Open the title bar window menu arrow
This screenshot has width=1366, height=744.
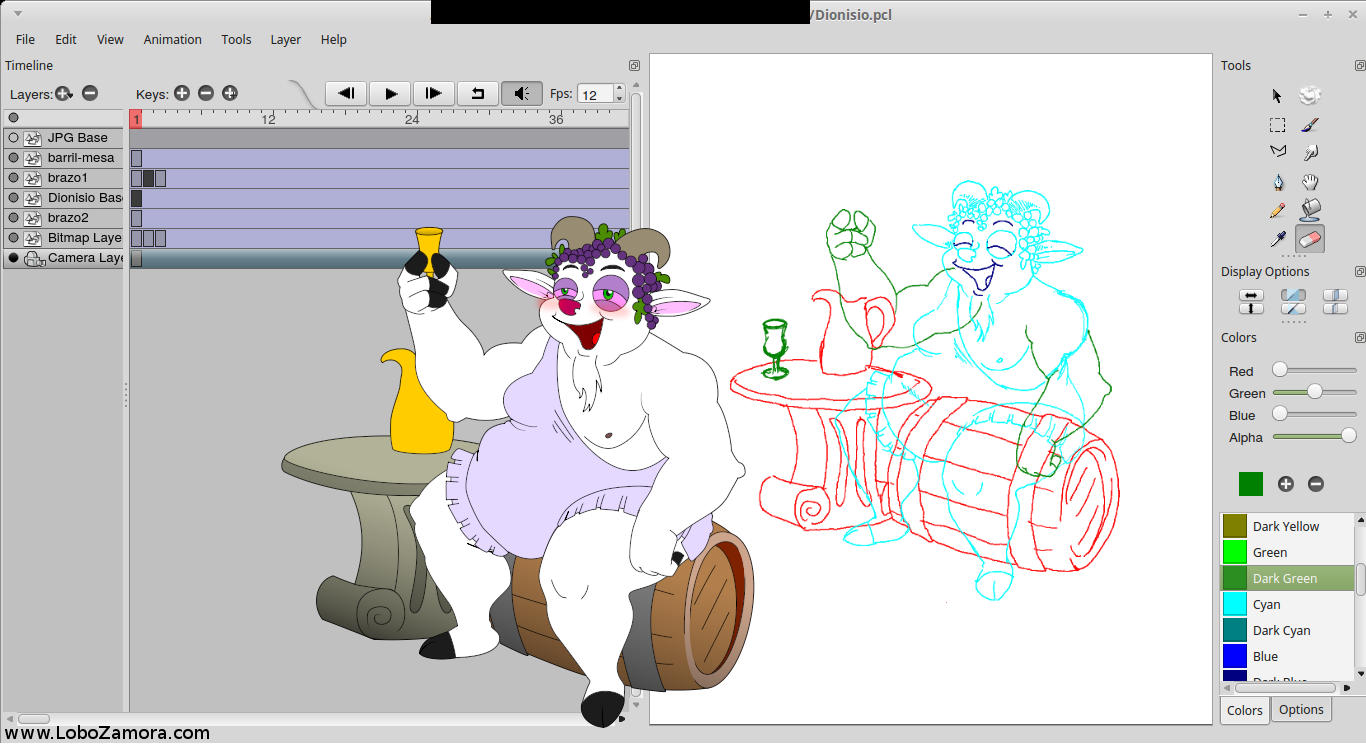(17, 13)
